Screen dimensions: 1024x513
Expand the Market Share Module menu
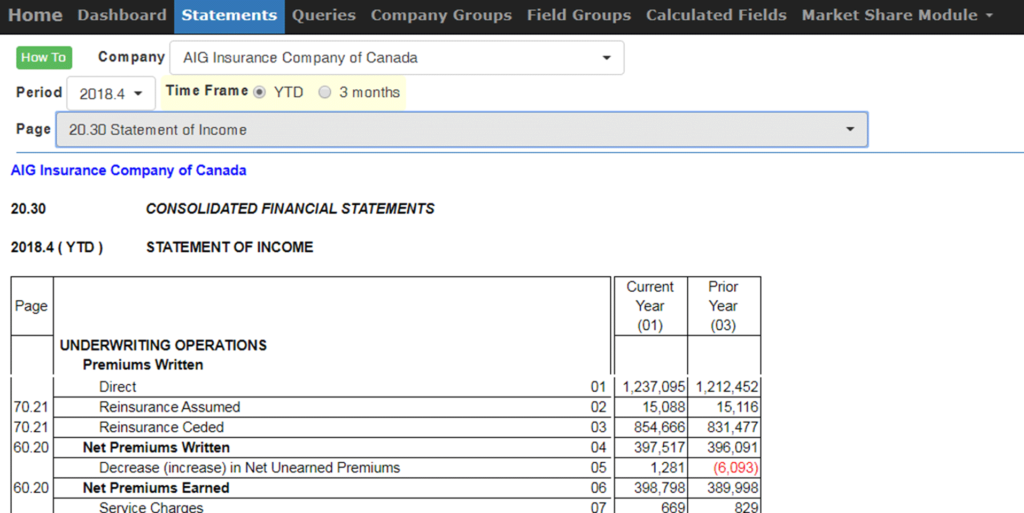897,15
